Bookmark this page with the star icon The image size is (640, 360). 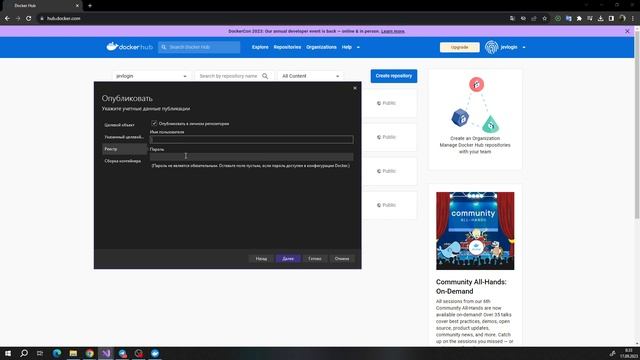[544, 18]
